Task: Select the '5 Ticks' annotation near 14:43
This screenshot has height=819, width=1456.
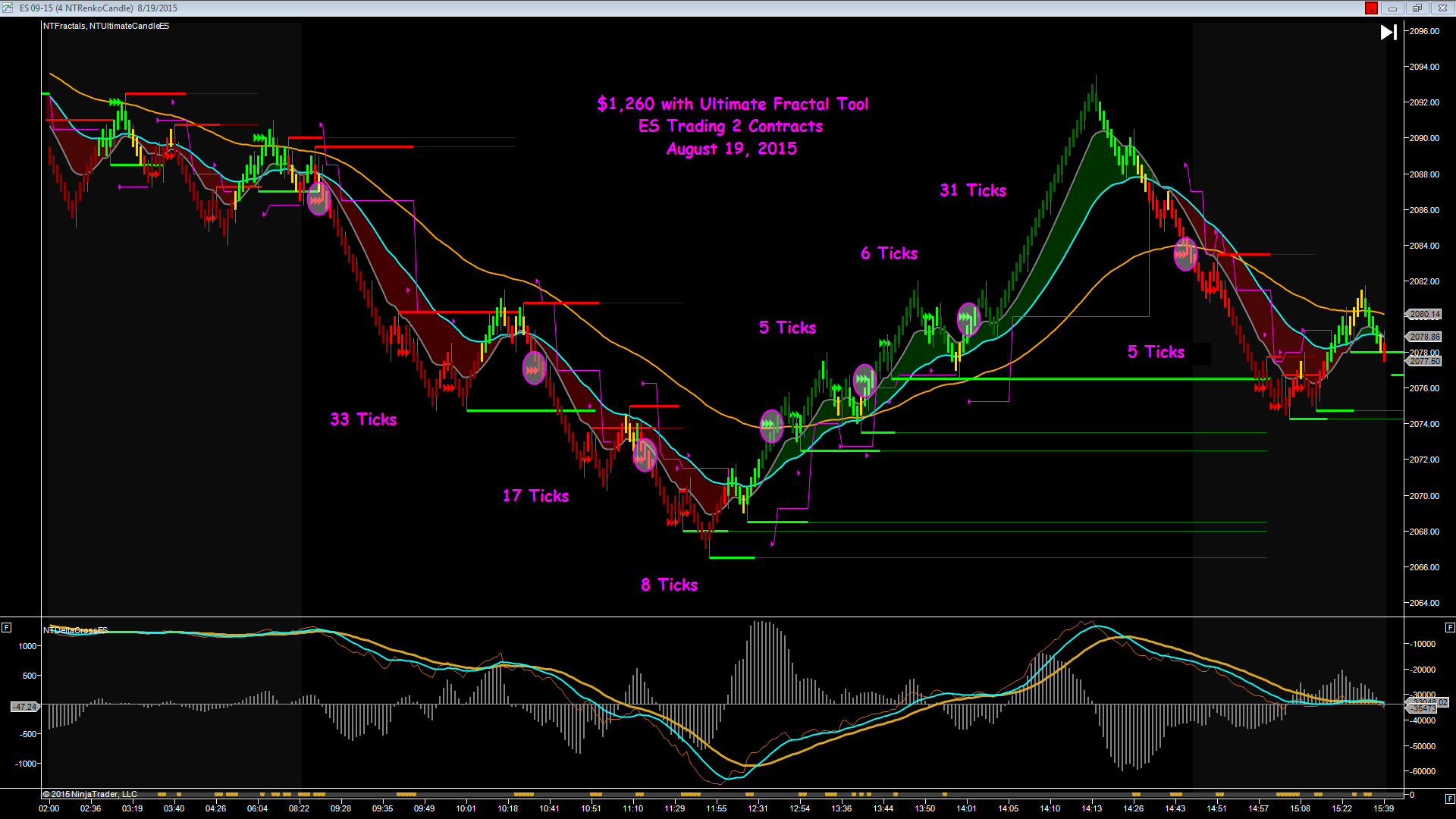Action: (x=1156, y=352)
